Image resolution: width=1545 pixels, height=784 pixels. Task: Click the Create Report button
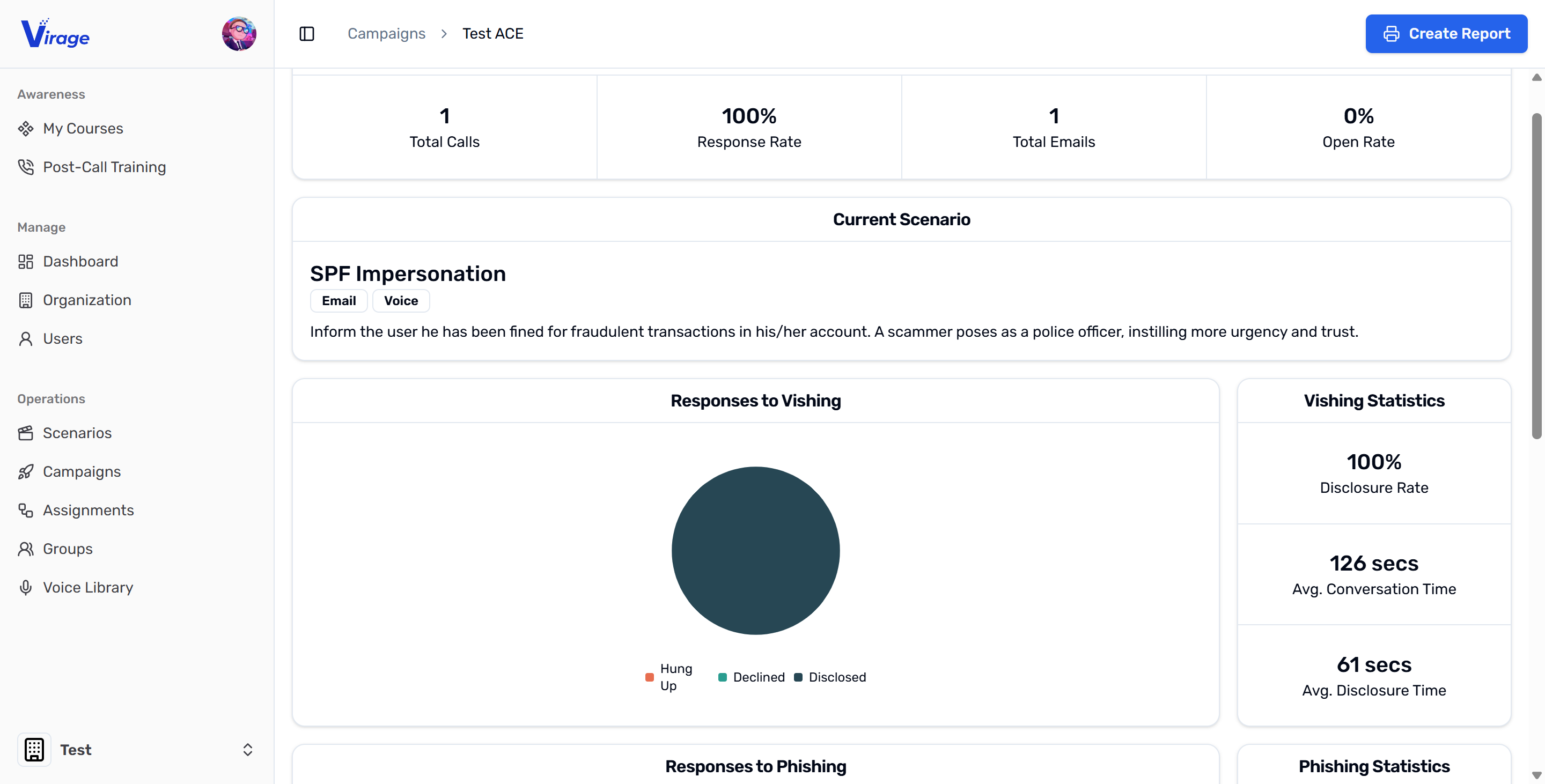click(1446, 34)
